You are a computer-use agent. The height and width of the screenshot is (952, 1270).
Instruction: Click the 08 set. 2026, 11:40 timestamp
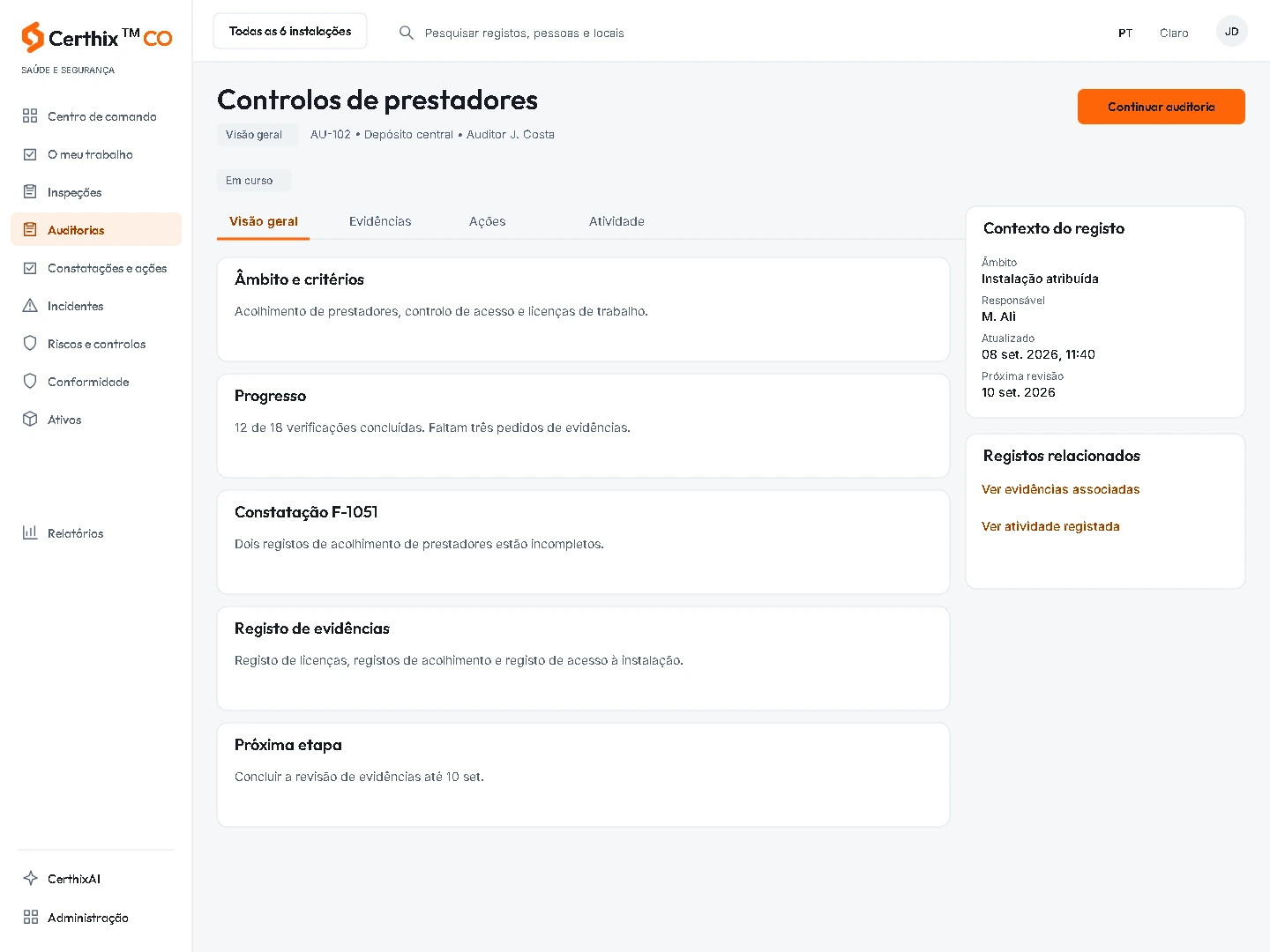click(1038, 354)
